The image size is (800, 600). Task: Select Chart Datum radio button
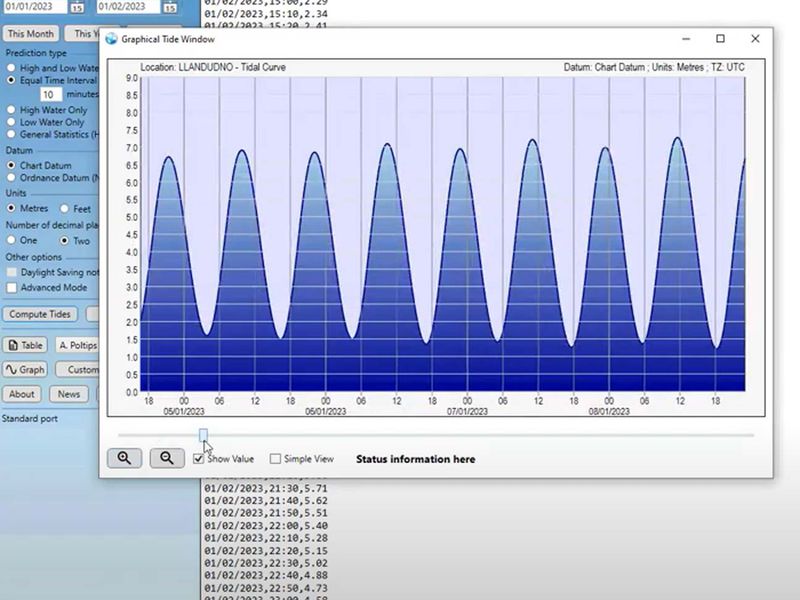point(11,165)
